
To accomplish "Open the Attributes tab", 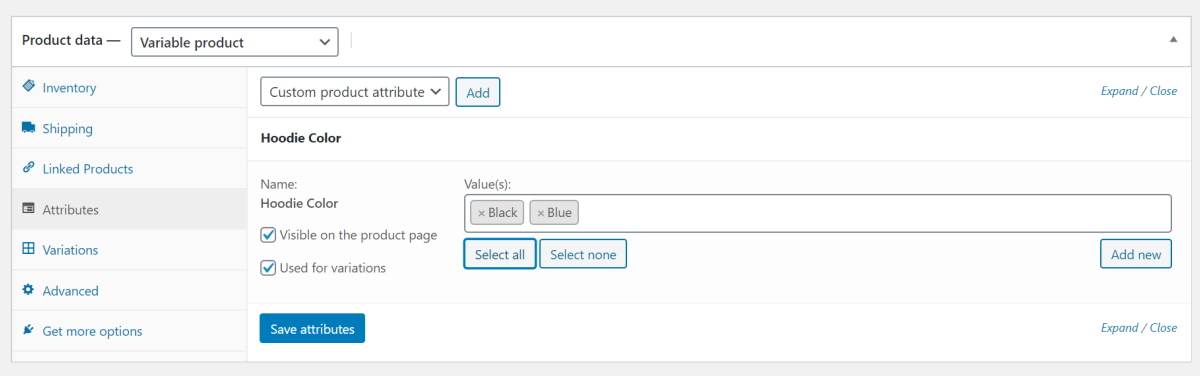I will pos(129,209).
